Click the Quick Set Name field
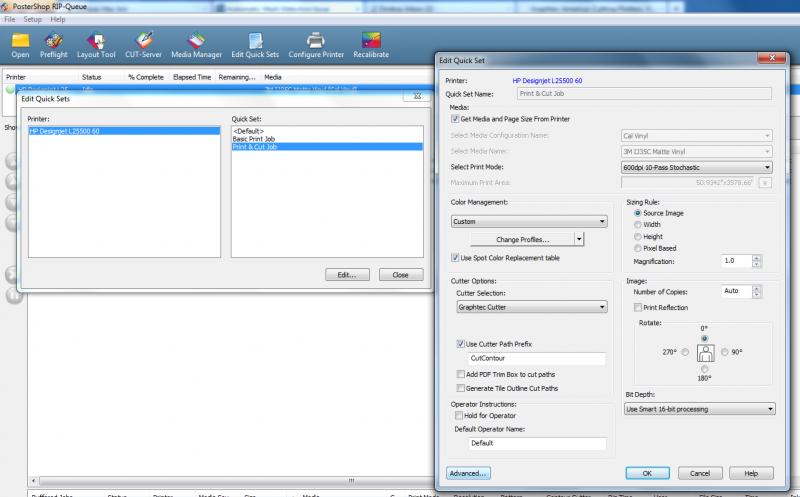The image size is (800, 497). pyautogui.click(x=644, y=93)
